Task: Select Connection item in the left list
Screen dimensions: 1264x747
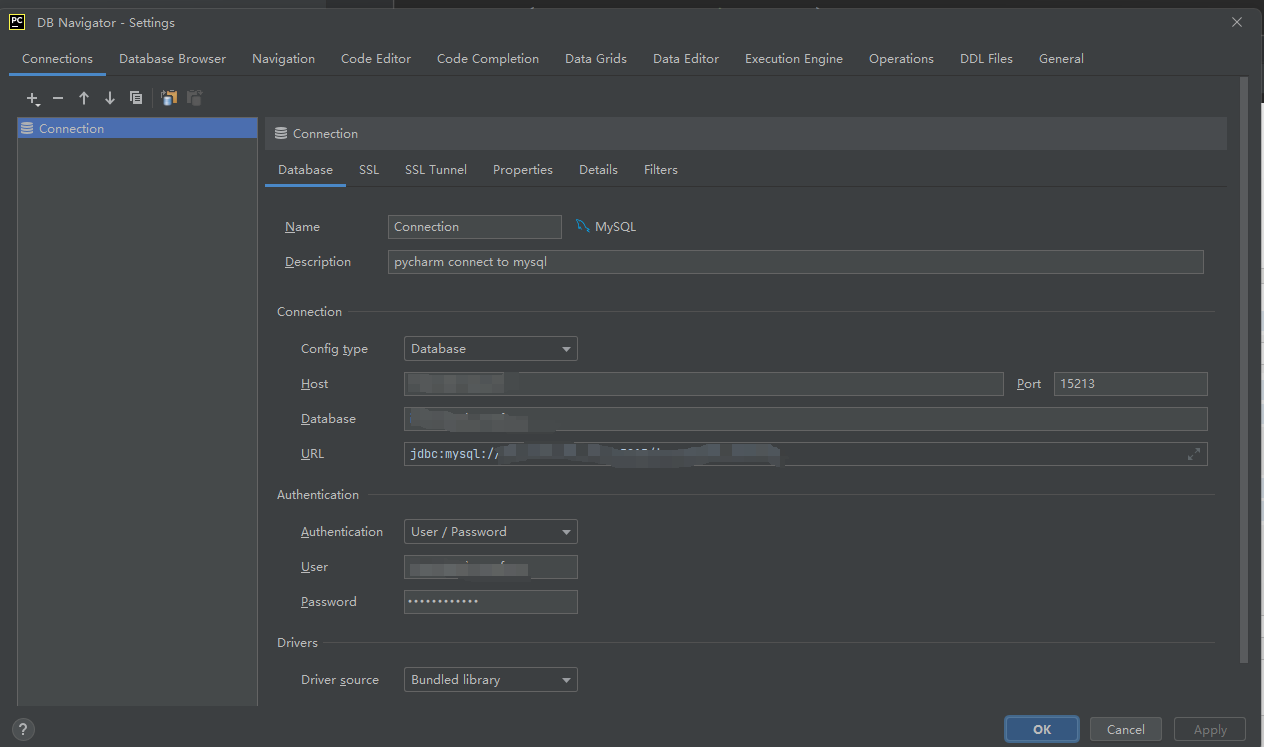Action: [x=137, y=128]
